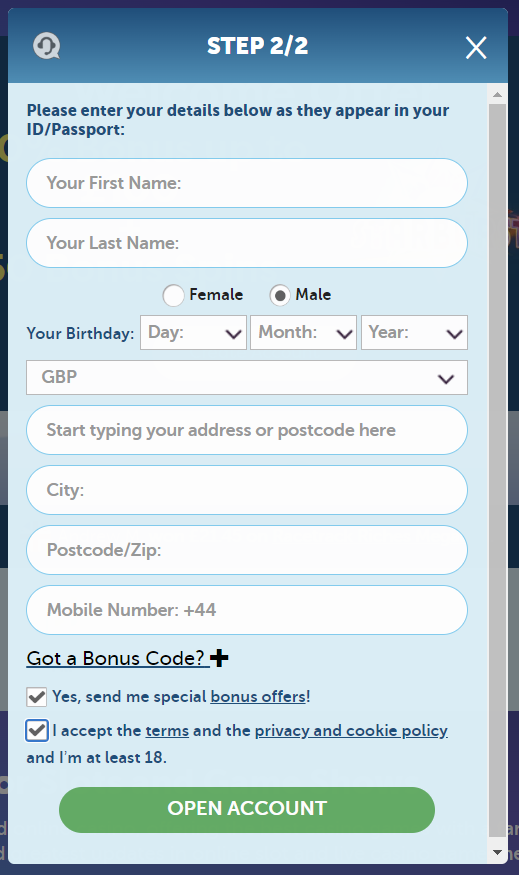
Task: Focus the Mobile Number field
Action: [247, 610]
